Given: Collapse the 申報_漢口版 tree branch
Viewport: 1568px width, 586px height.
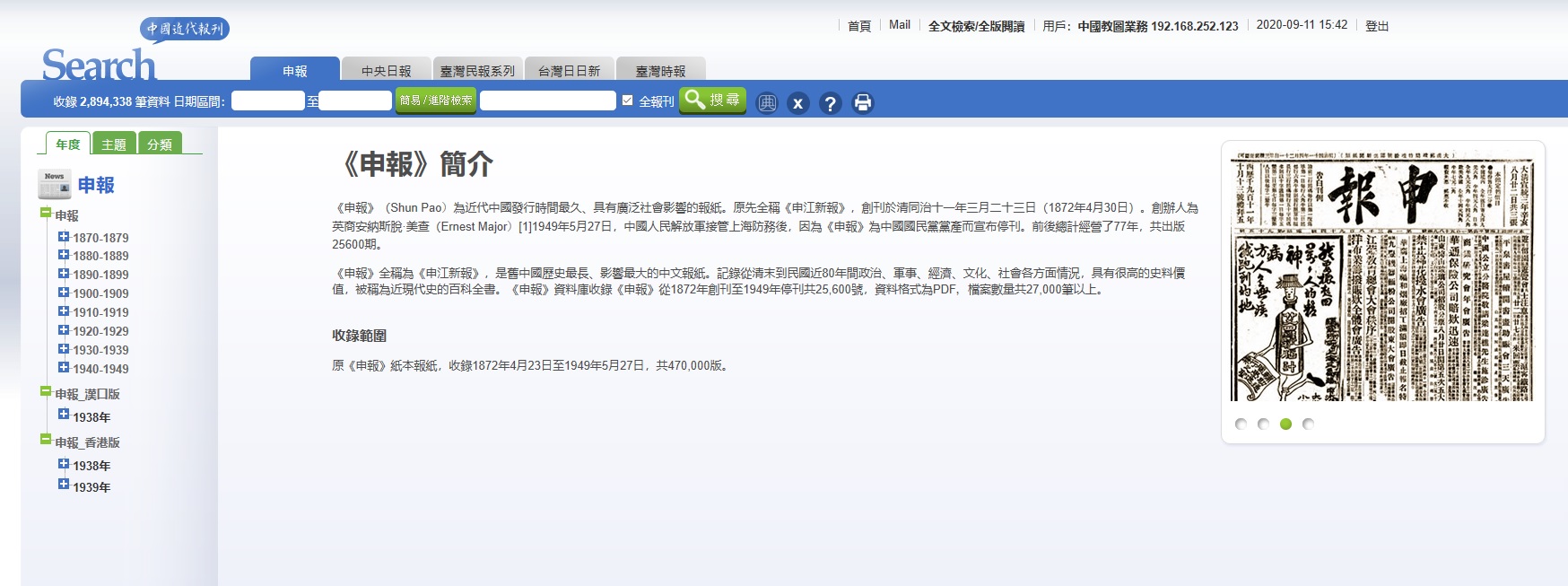Looking at the screenshot, I should coord(46,391).
